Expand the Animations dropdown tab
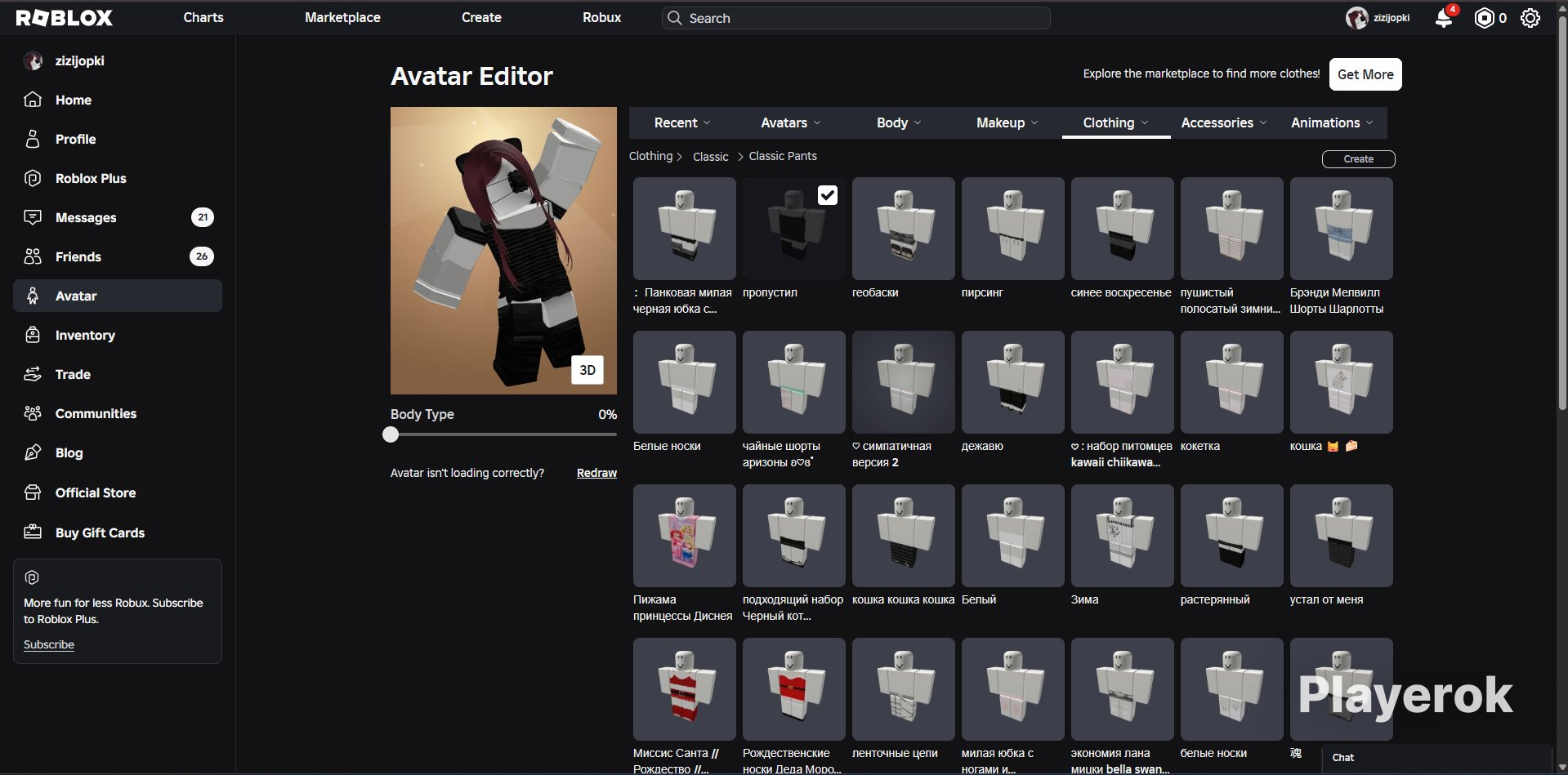This screenshot has width=1568, height=775. [x=1333, y=122]
